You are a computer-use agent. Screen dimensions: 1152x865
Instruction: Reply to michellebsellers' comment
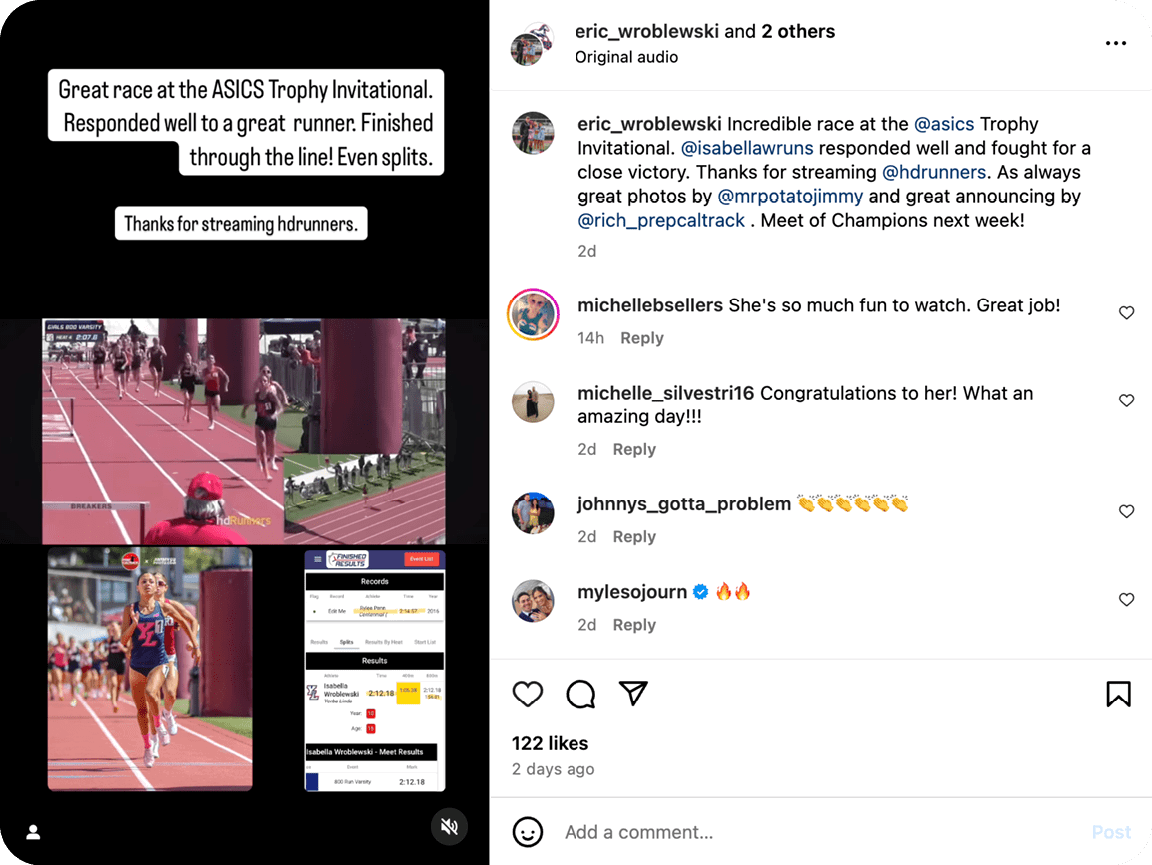coord(641,338)
